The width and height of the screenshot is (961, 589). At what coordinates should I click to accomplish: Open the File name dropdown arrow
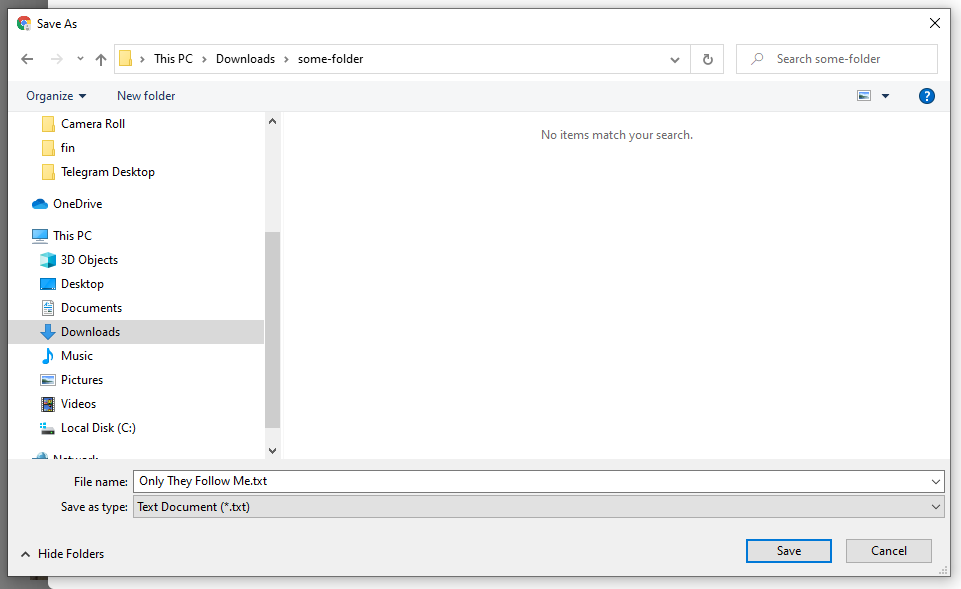point(935,481)
